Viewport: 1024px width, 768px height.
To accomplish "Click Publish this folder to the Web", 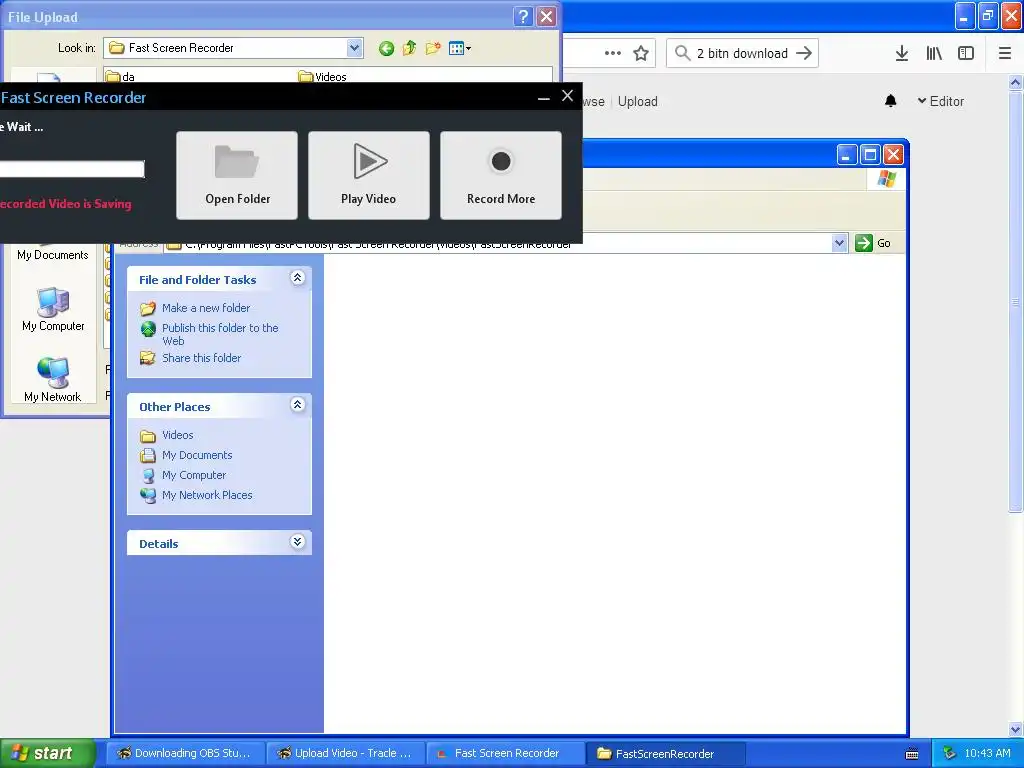I will pos(220,334).
